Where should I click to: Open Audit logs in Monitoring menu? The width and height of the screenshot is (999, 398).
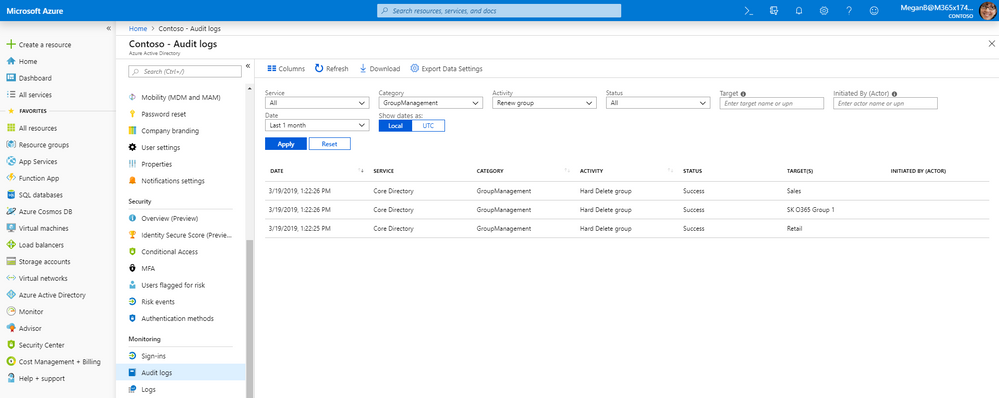click(180, 373)
